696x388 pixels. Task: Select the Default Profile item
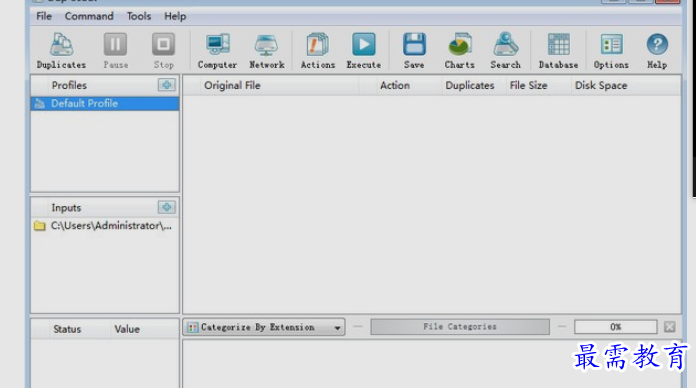(105, 103)
